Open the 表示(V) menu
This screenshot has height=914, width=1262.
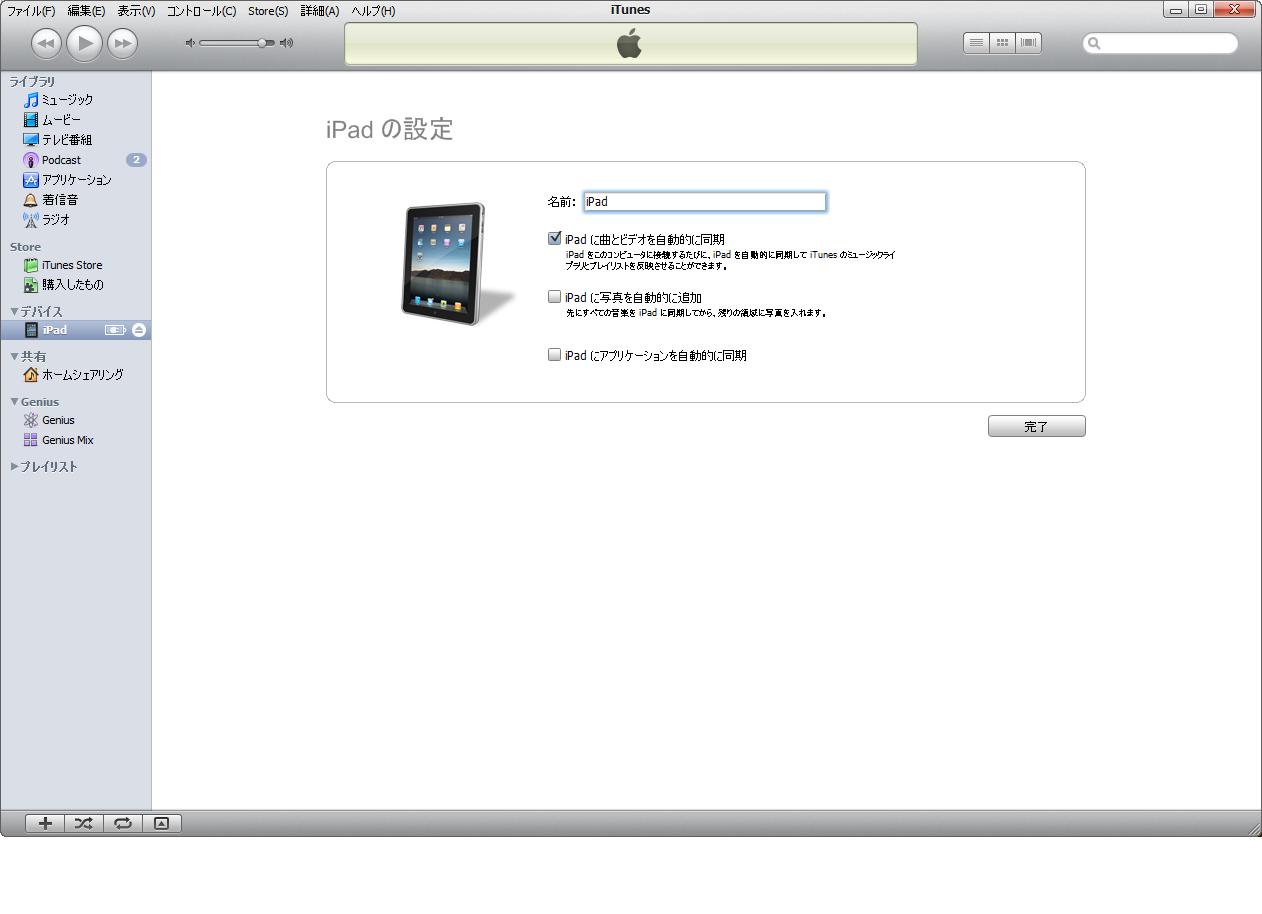click(x=136, y=11)
